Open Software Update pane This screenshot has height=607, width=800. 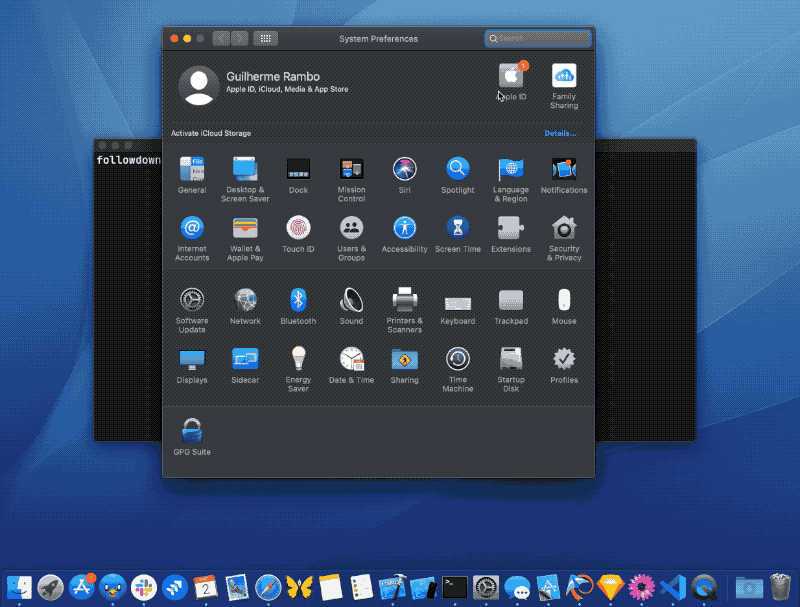(192, 300)
